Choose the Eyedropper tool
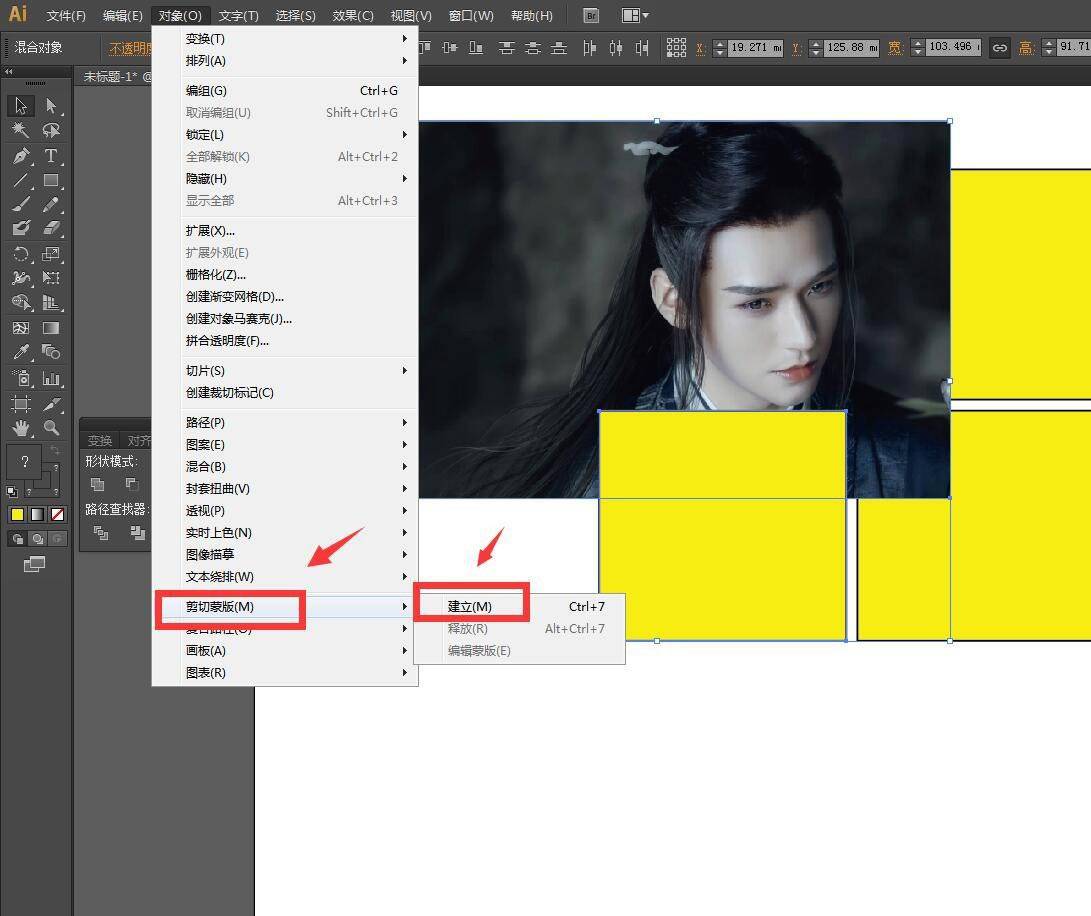 point(20,352)
